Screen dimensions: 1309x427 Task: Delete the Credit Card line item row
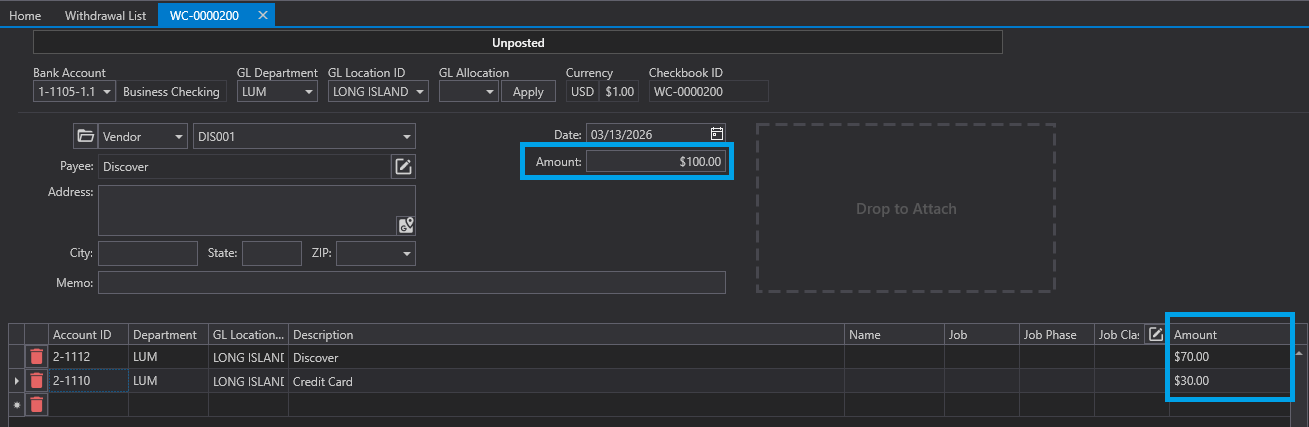click(x=37, y=381)
